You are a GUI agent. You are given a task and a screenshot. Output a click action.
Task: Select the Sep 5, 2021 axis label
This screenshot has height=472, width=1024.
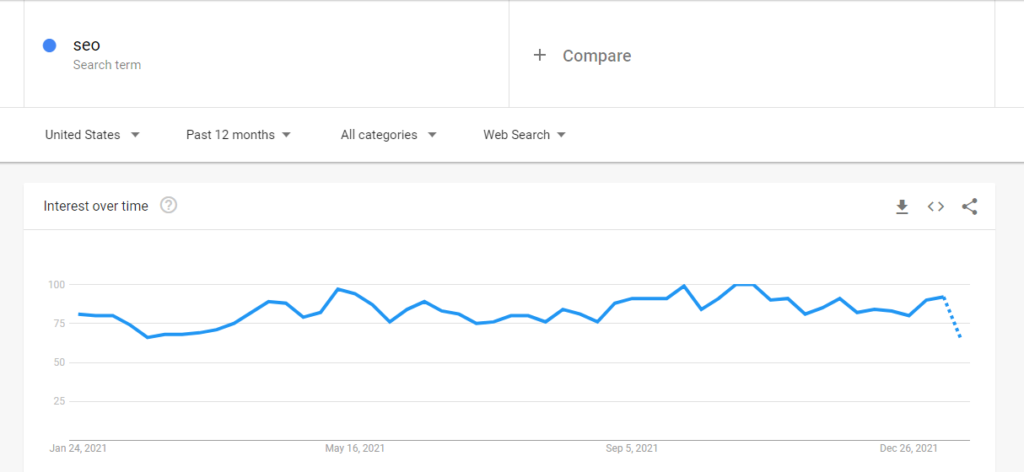(632, 448)
